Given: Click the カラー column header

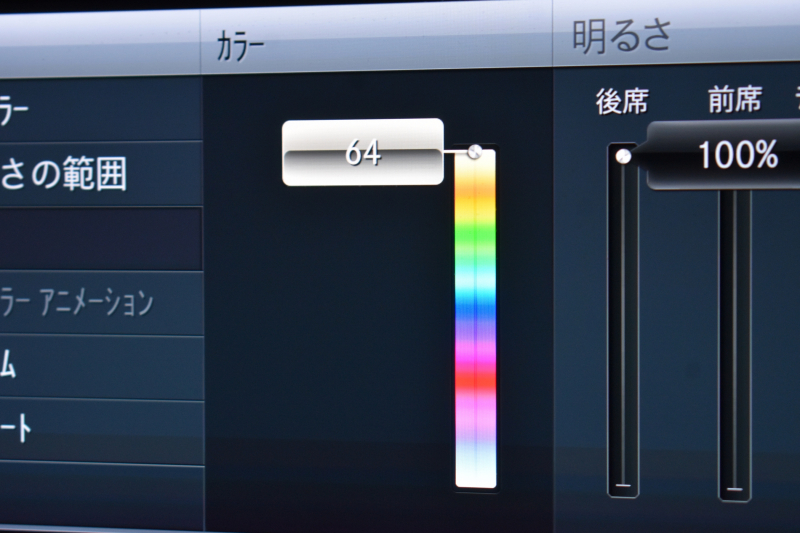Looking at the screenshot, I should (240, 47).
